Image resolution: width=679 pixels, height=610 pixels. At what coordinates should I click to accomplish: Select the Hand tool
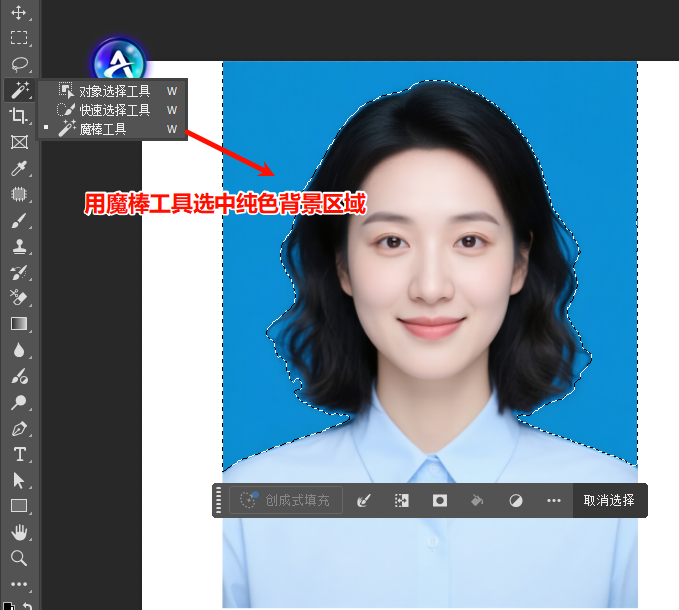18,532
